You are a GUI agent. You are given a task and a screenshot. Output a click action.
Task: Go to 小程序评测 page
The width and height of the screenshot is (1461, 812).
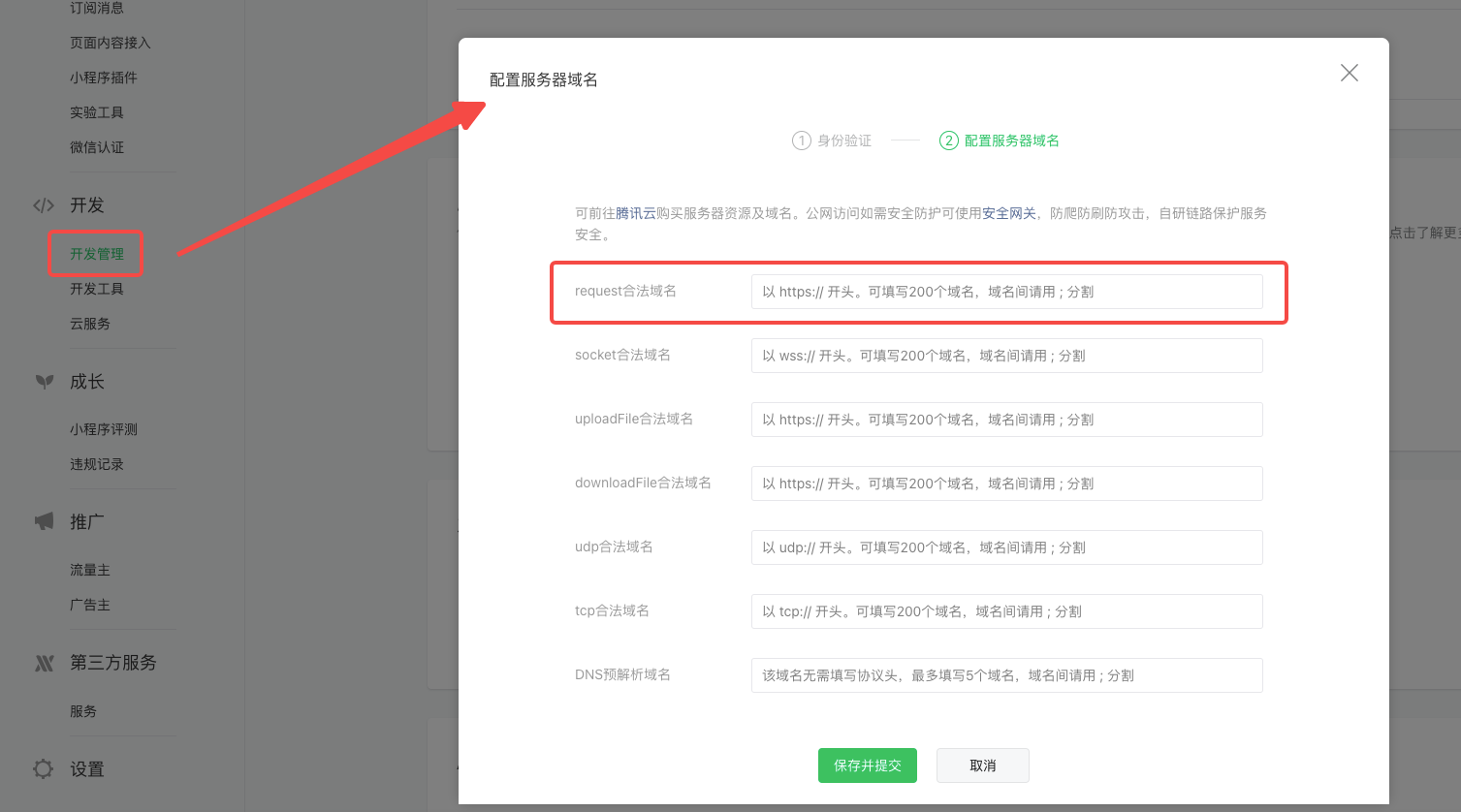[104, 429]
